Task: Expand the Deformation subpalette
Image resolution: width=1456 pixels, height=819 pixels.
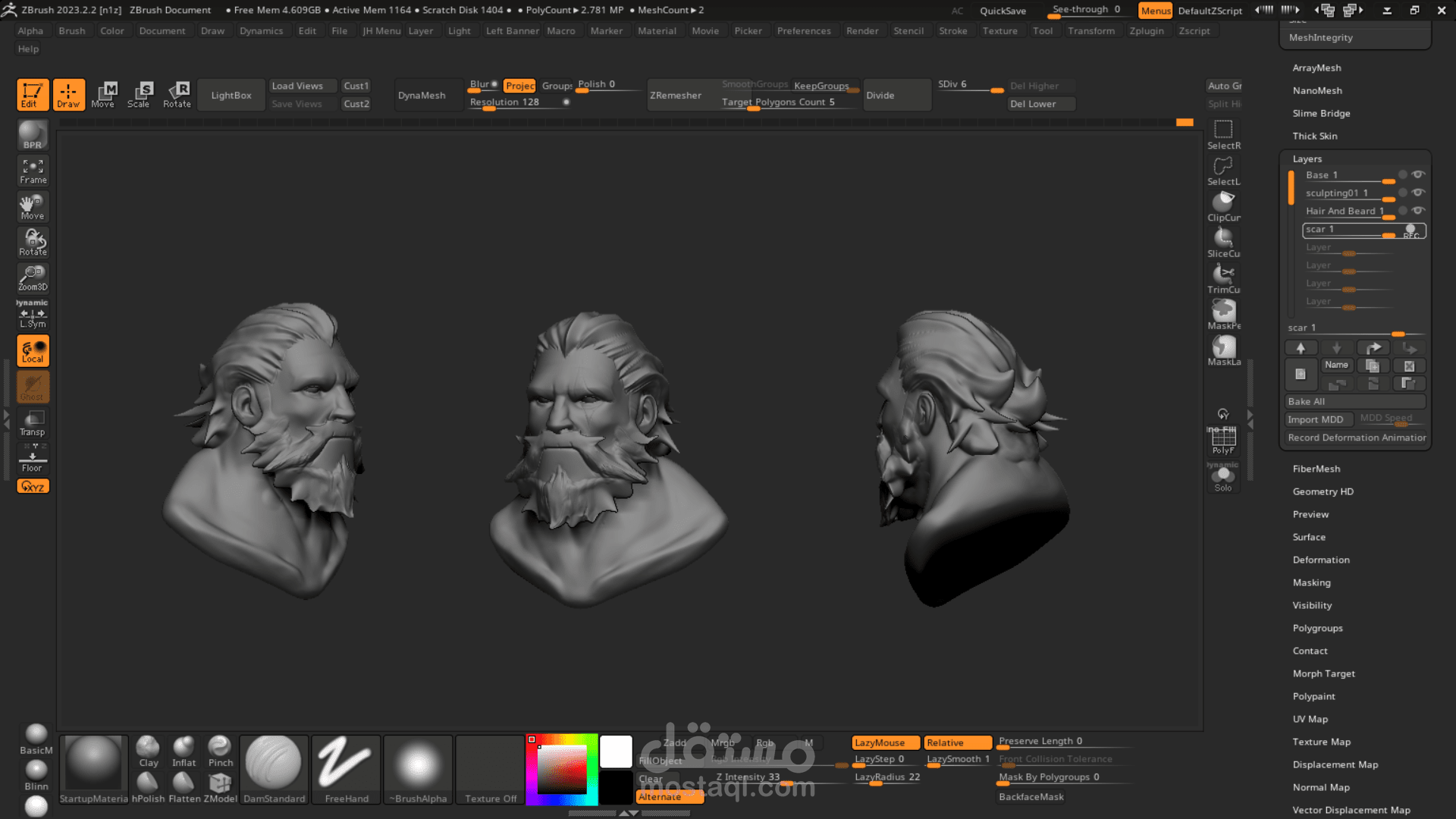Action: pos(1320,560)
